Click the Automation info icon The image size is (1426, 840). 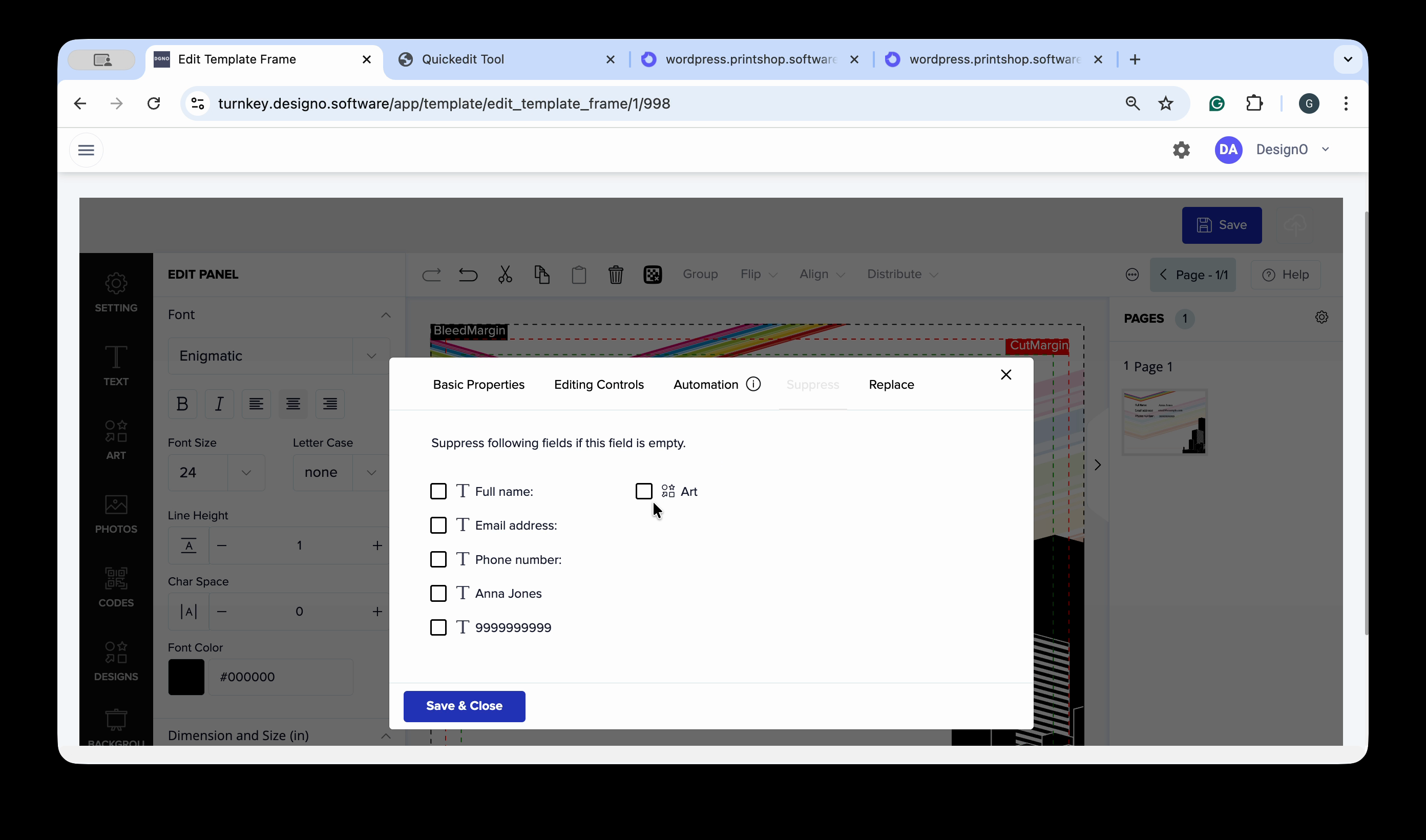coord(753,384)
